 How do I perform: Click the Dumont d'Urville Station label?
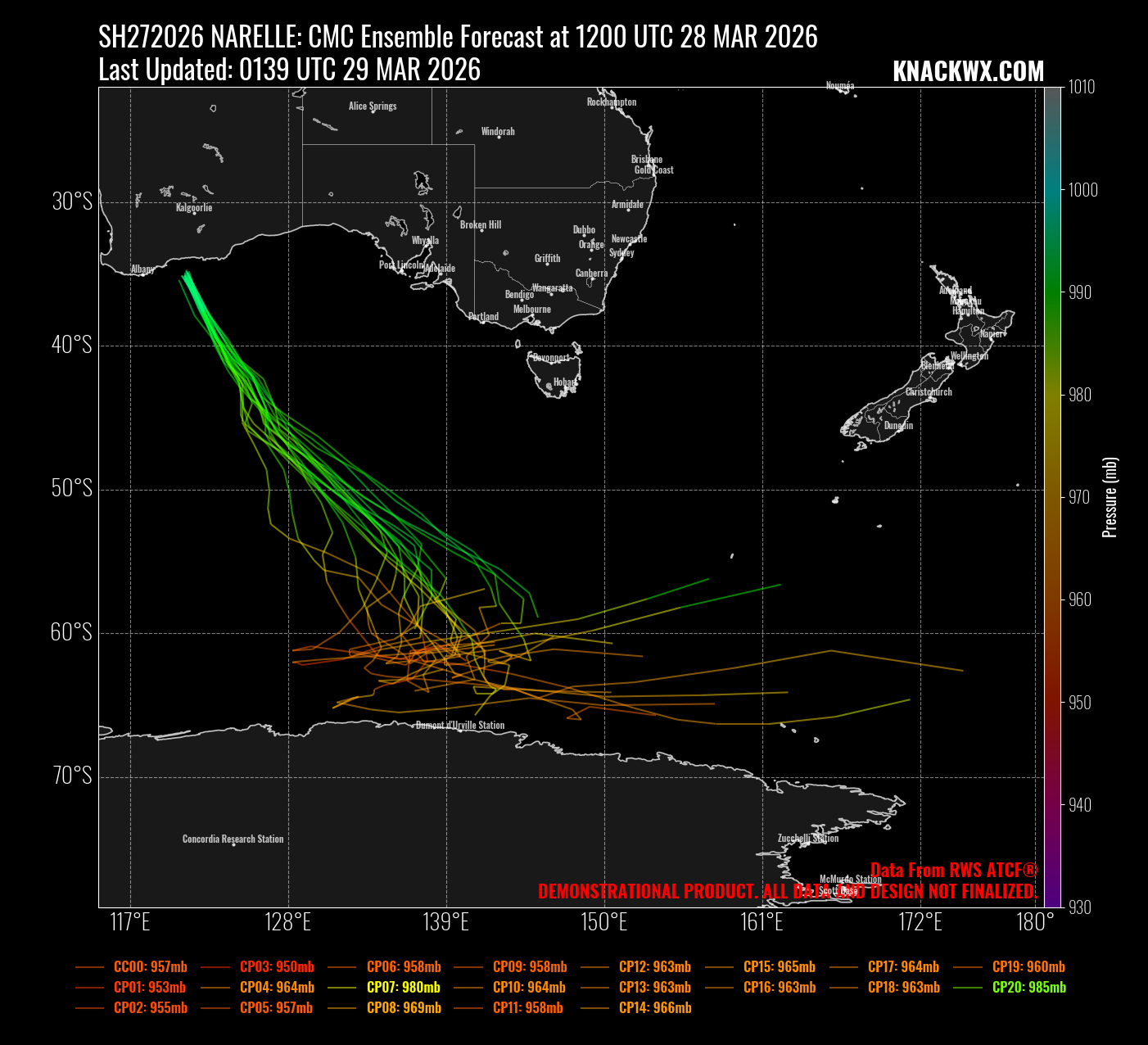460,726
